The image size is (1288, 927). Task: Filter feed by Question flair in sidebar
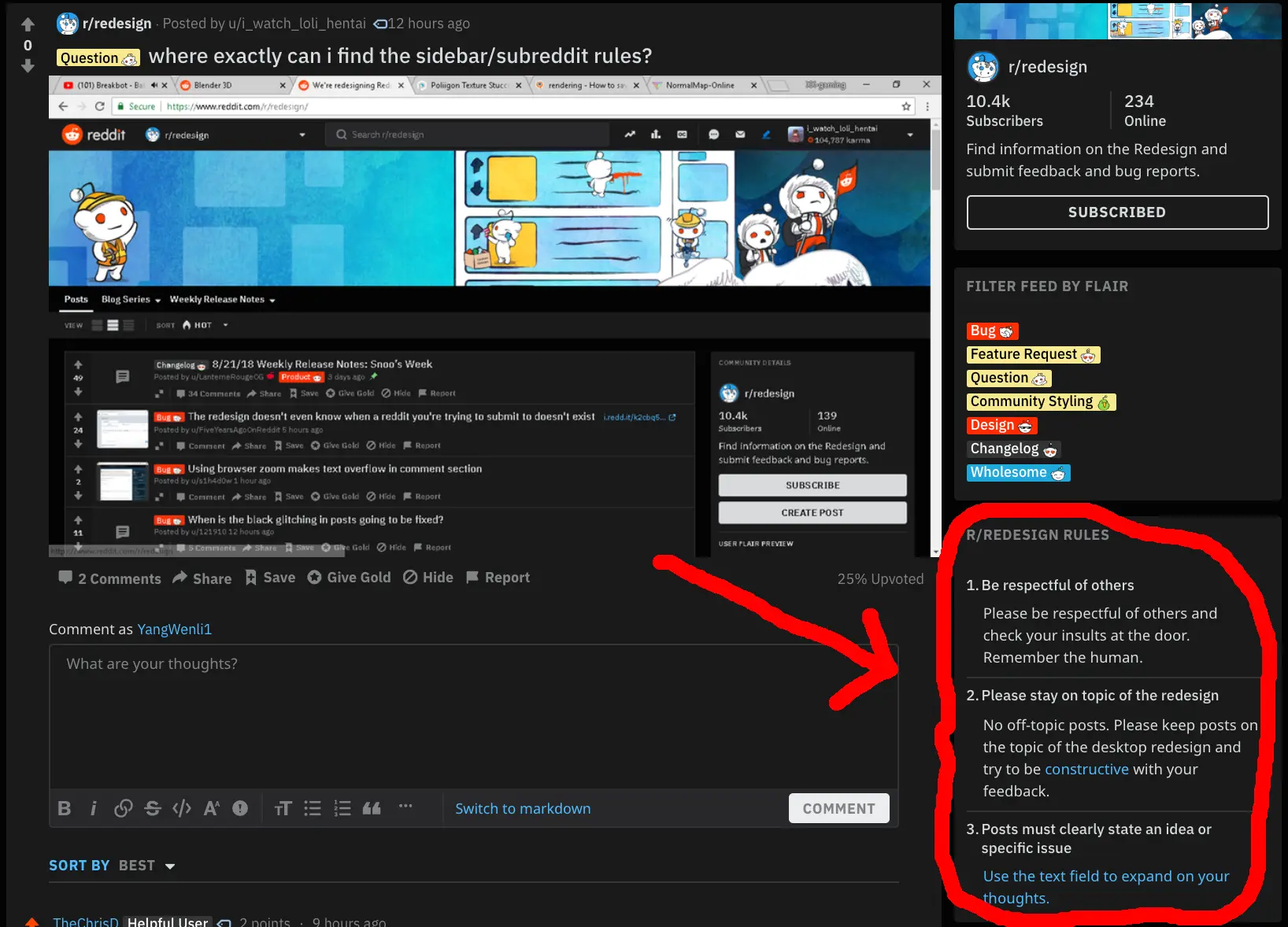[1009, 379]
